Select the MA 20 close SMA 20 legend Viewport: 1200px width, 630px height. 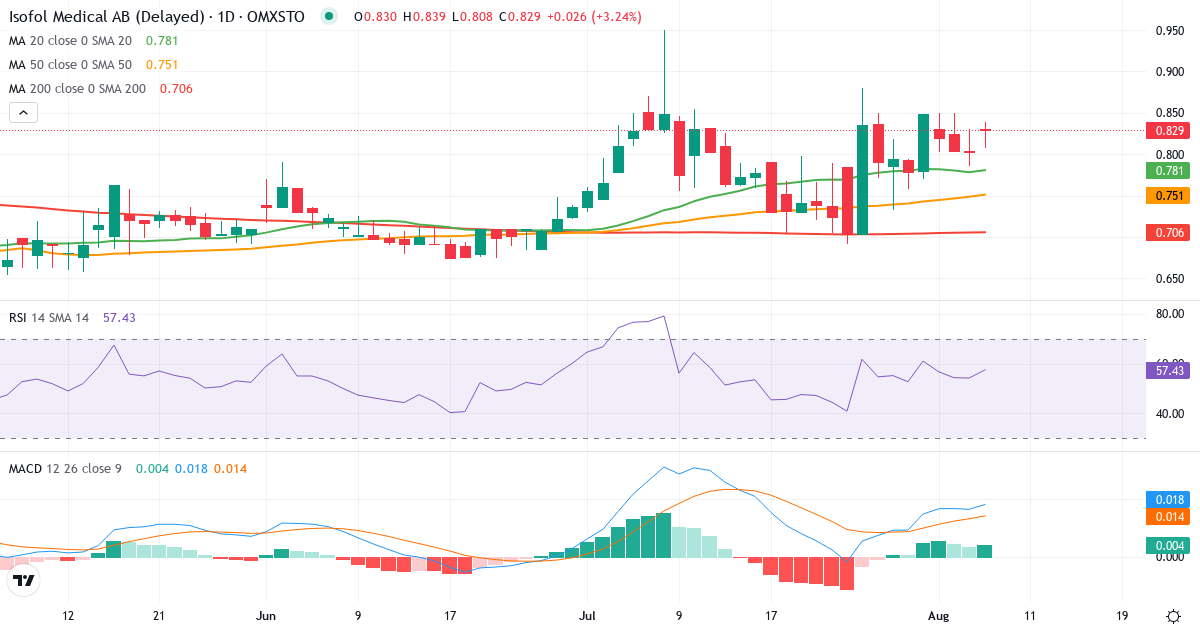click(x=73, y=40)
